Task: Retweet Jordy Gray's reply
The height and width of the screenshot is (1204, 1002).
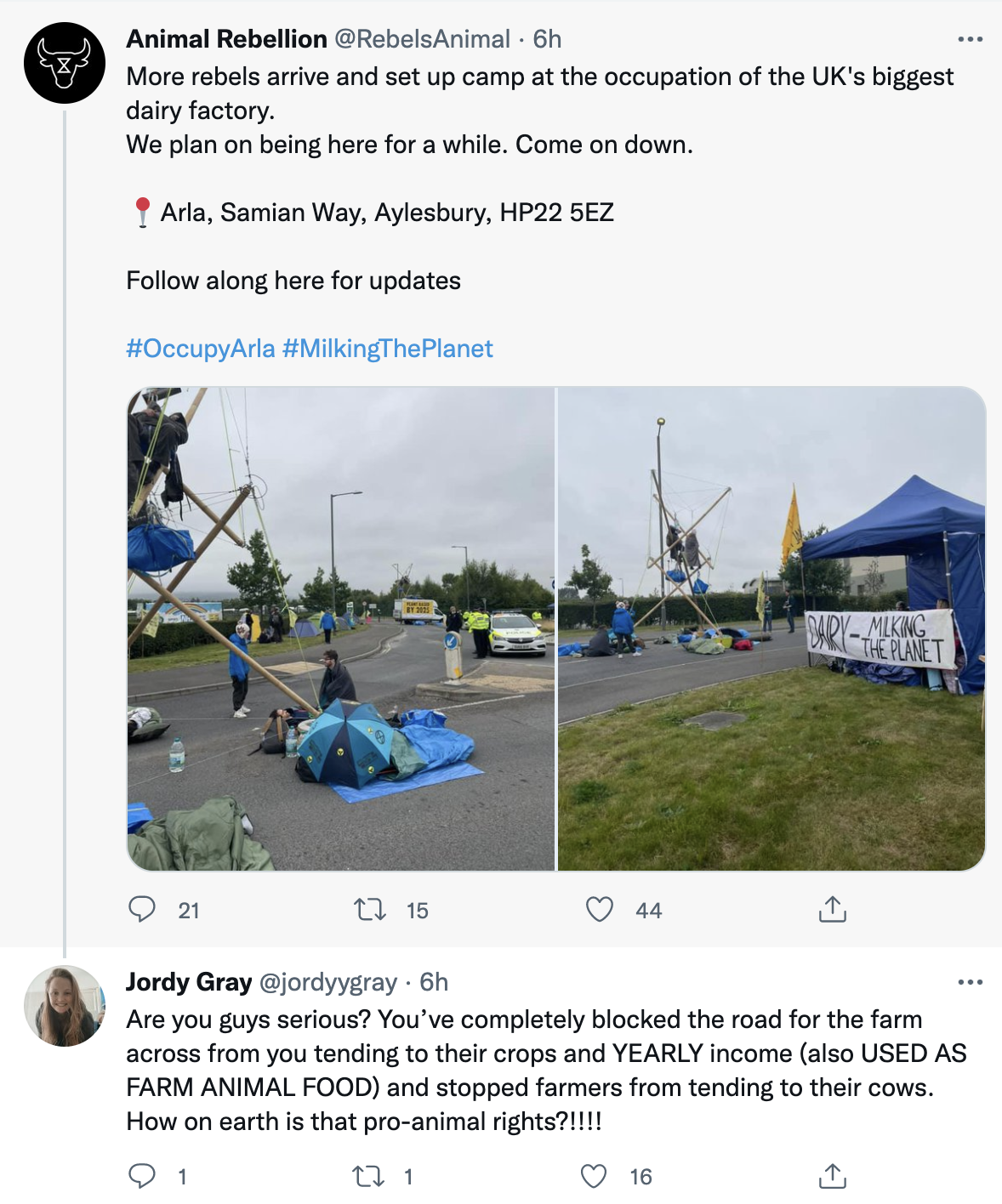Action: pyautogui.click(x=368, y=1176)
